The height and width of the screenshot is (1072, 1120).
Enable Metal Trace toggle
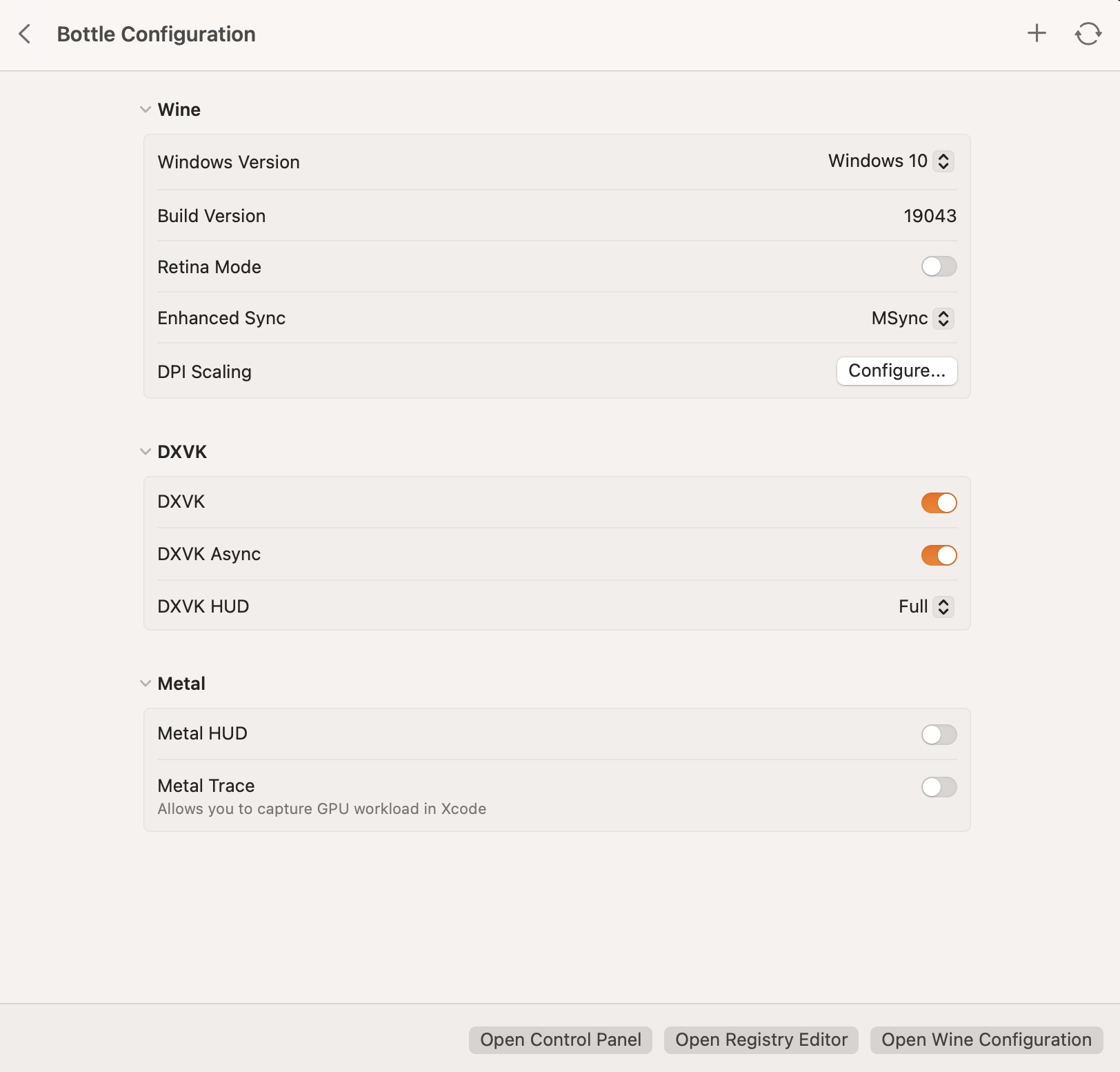point(939,787)
